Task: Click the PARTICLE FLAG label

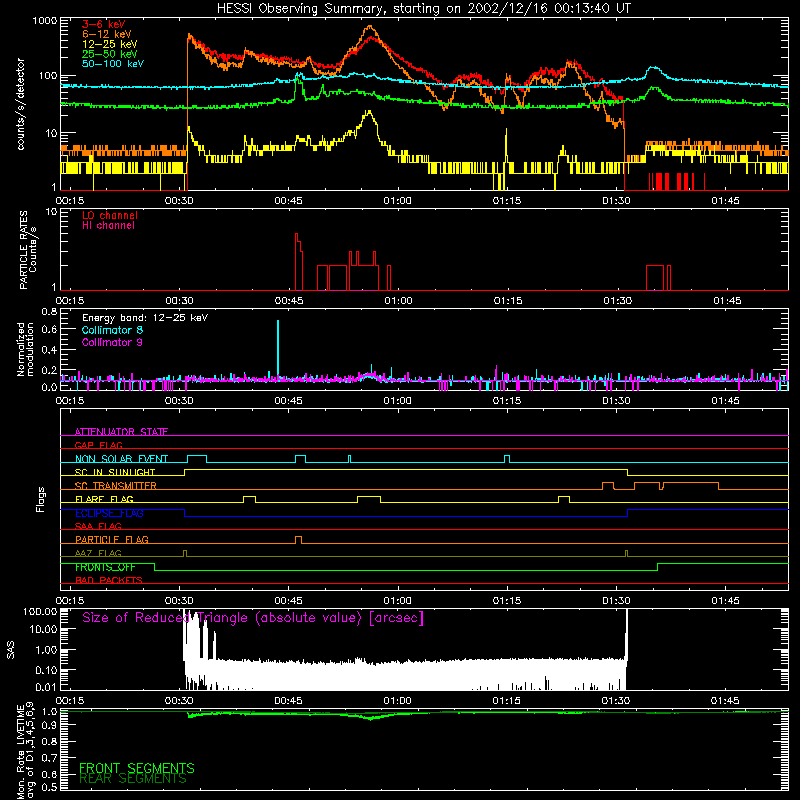Action: click(112, 539)
